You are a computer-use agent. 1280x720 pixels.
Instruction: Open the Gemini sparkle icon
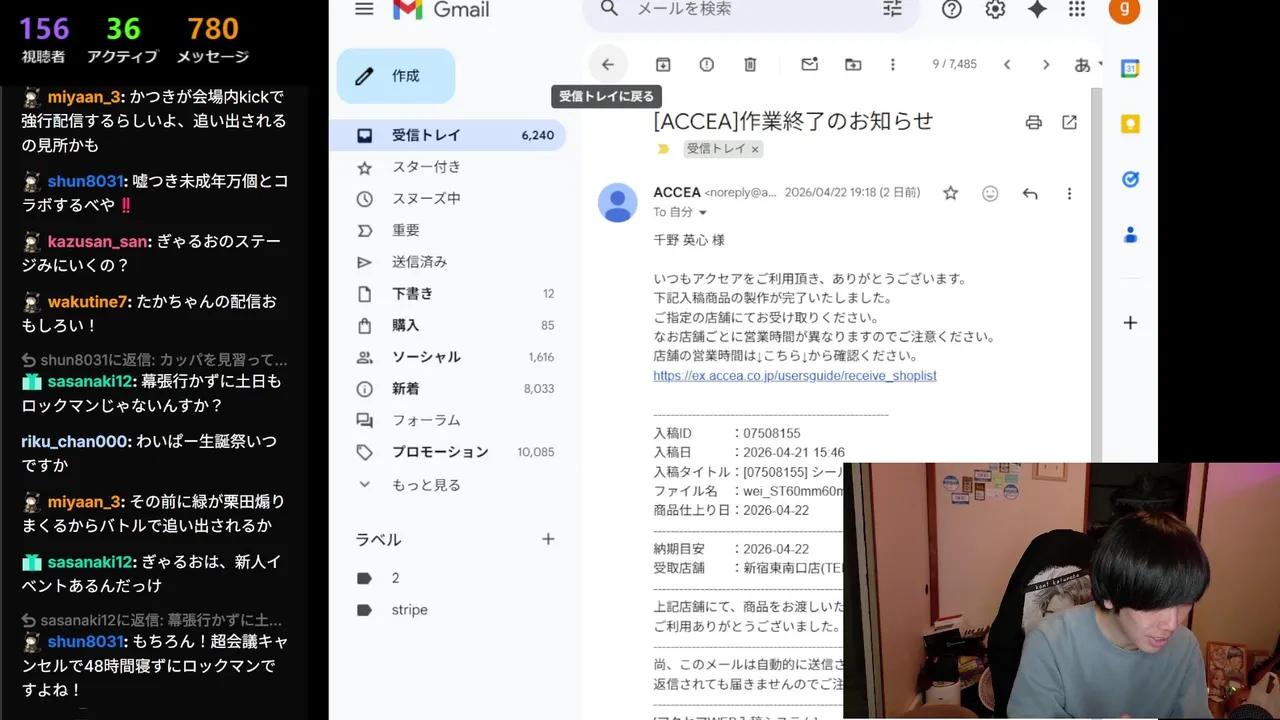click(1037, 9)
